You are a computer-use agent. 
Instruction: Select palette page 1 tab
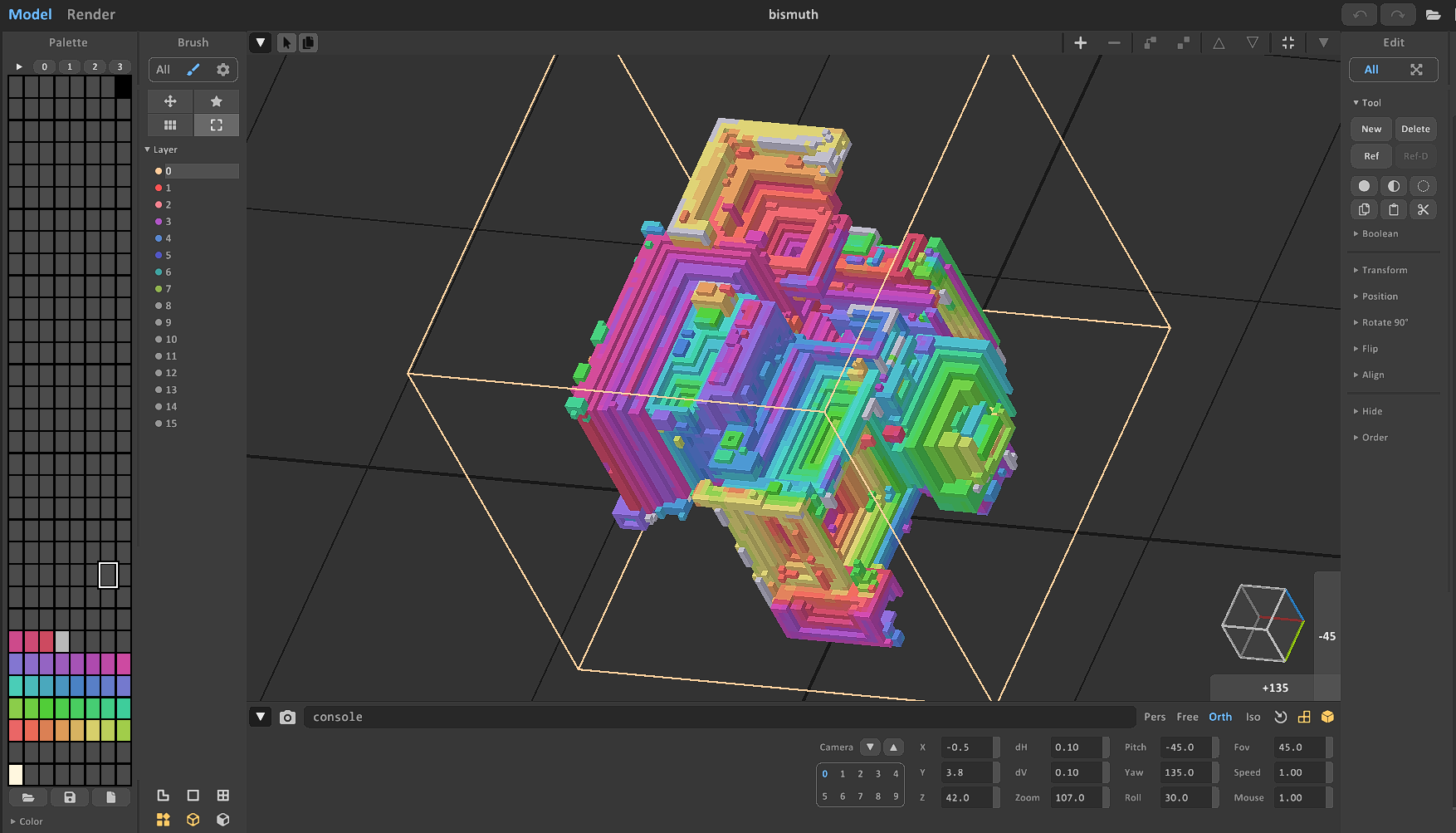click(70, 66)
